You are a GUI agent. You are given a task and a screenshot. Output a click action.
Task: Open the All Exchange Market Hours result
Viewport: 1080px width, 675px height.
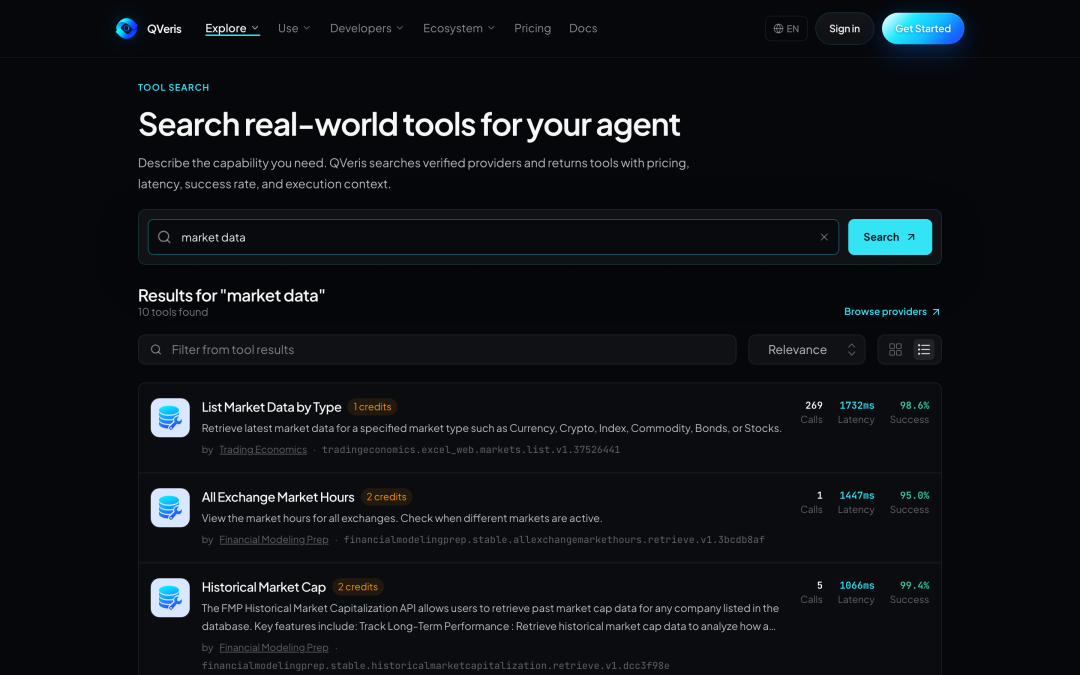click(278, 497)
